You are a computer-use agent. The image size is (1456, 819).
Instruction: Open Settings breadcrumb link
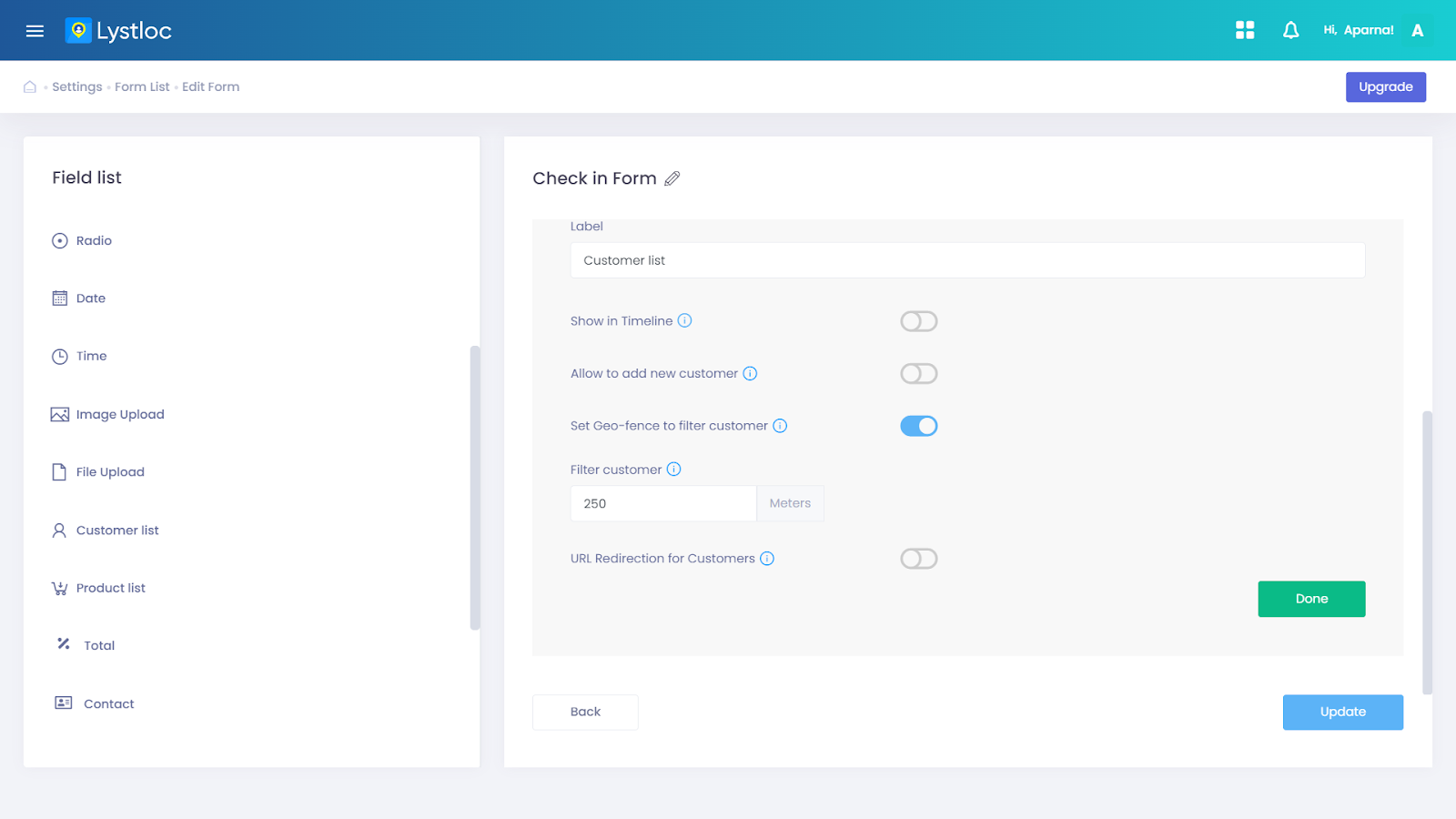77,87
